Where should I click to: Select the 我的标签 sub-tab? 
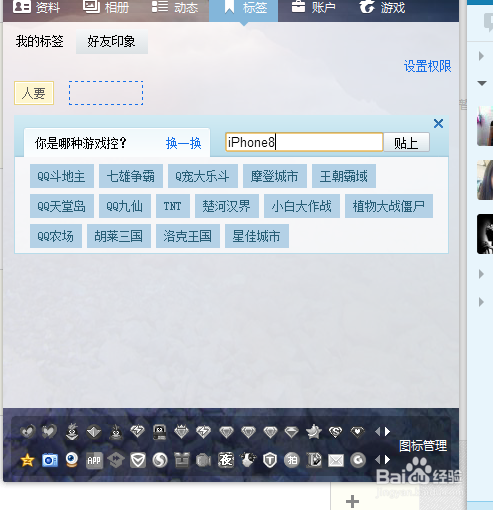click(x=40, y=42)
